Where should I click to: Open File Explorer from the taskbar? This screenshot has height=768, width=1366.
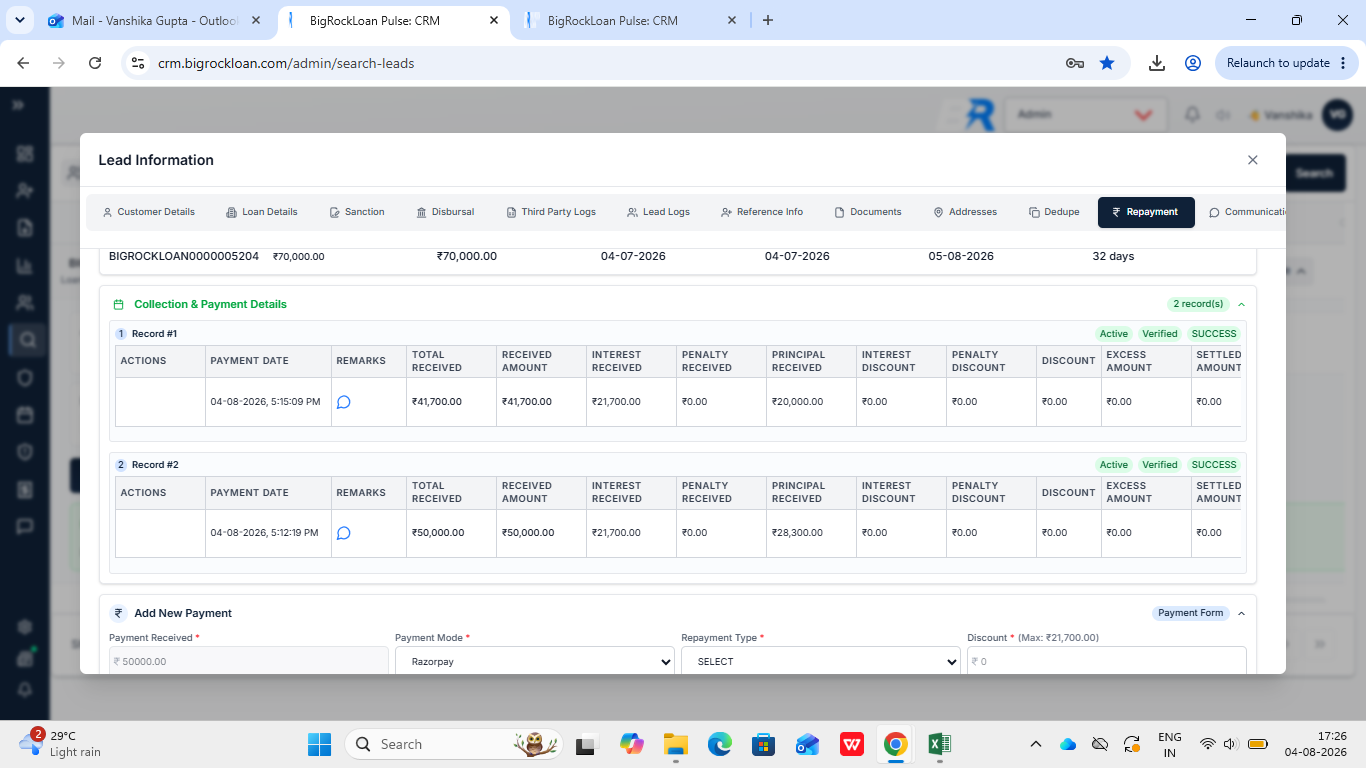pyautogui.click(x=676, y=744)
